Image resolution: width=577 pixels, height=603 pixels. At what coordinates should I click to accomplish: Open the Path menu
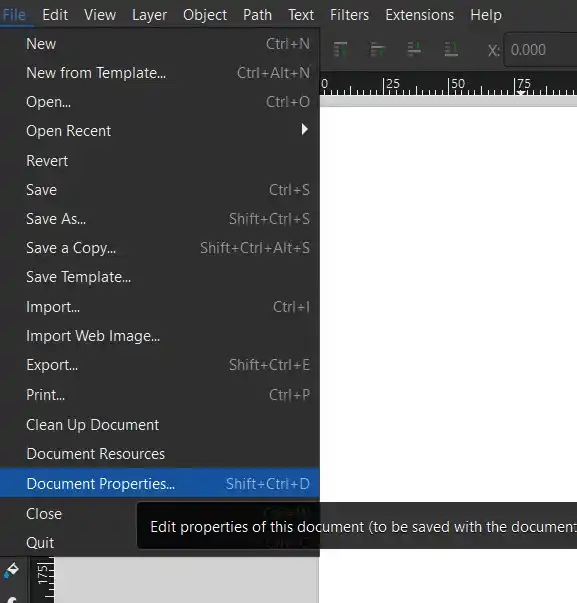pos(257,15)
